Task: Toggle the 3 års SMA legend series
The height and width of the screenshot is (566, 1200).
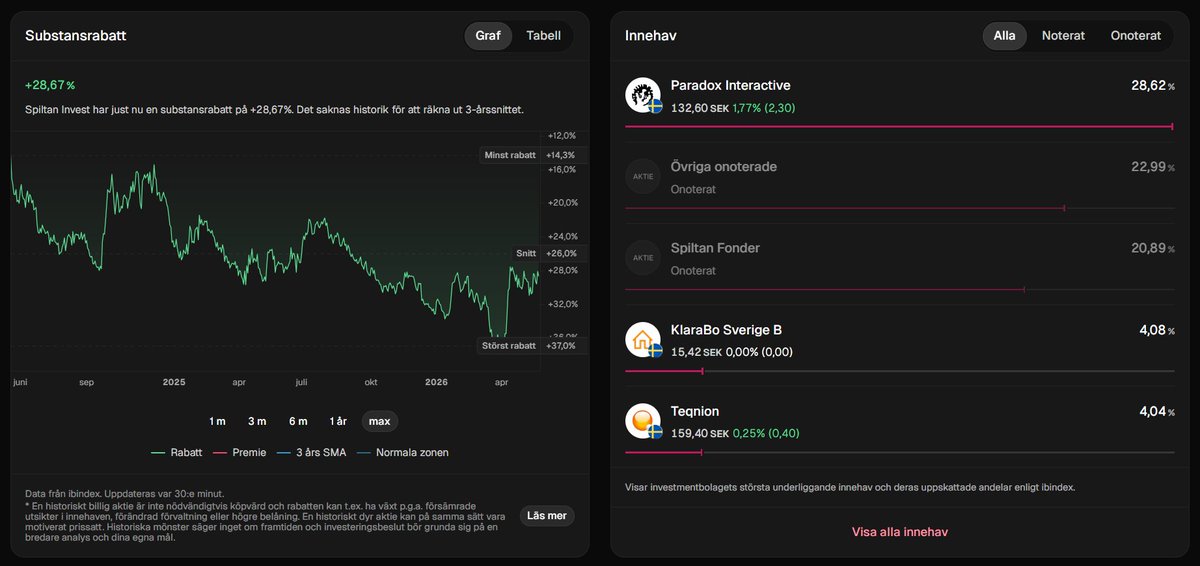Action: (310, 452)
